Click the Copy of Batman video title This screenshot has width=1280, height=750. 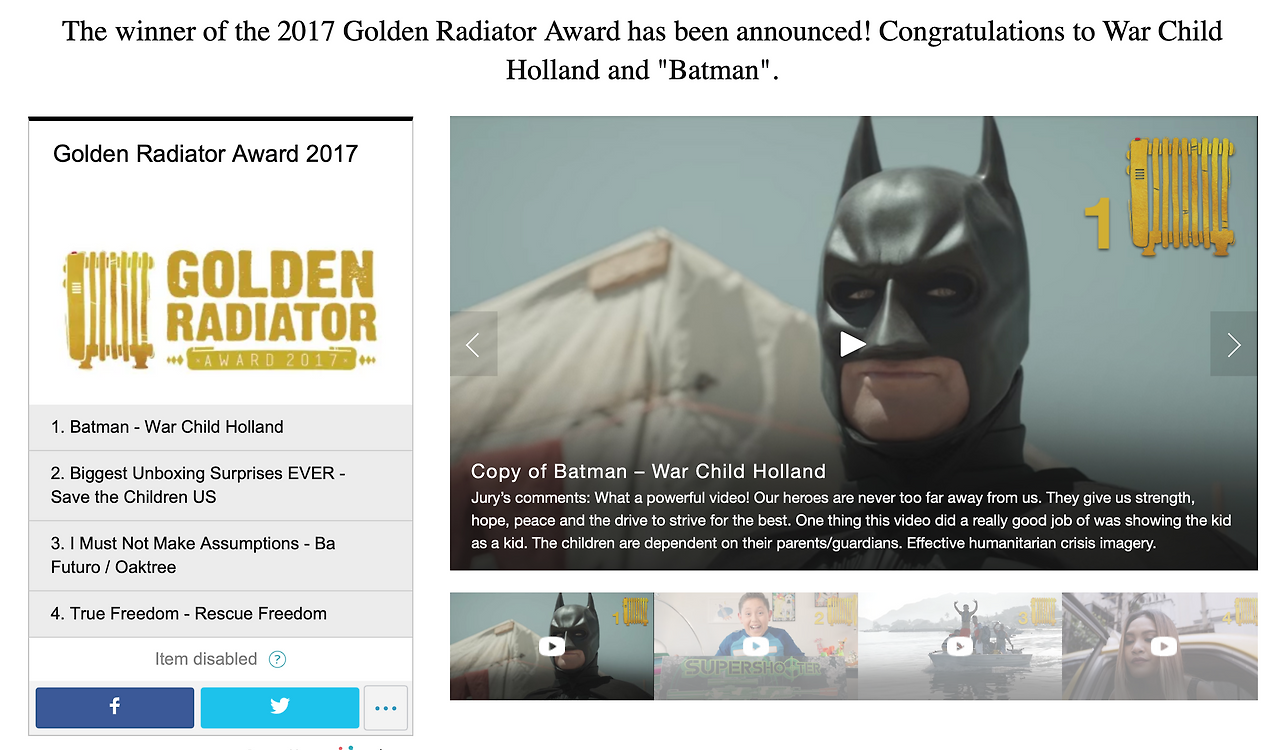(x=648, y=471)
